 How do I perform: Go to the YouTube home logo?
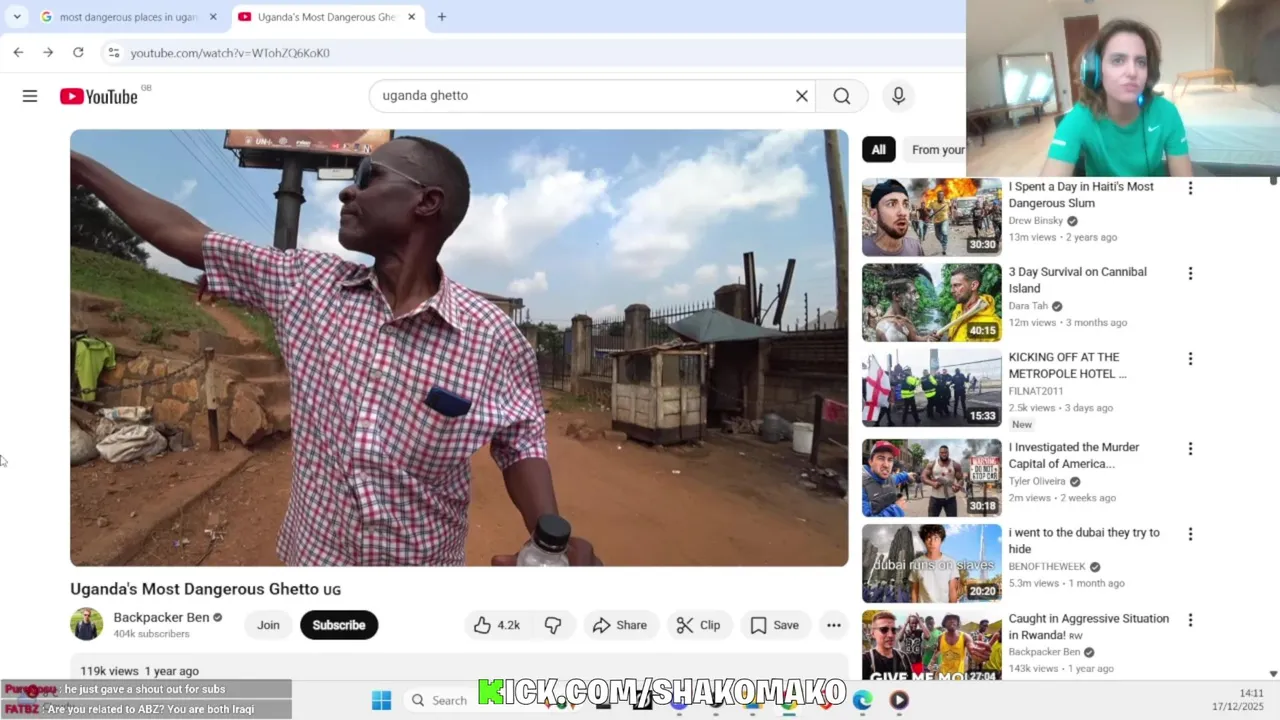tap(98, 96)
